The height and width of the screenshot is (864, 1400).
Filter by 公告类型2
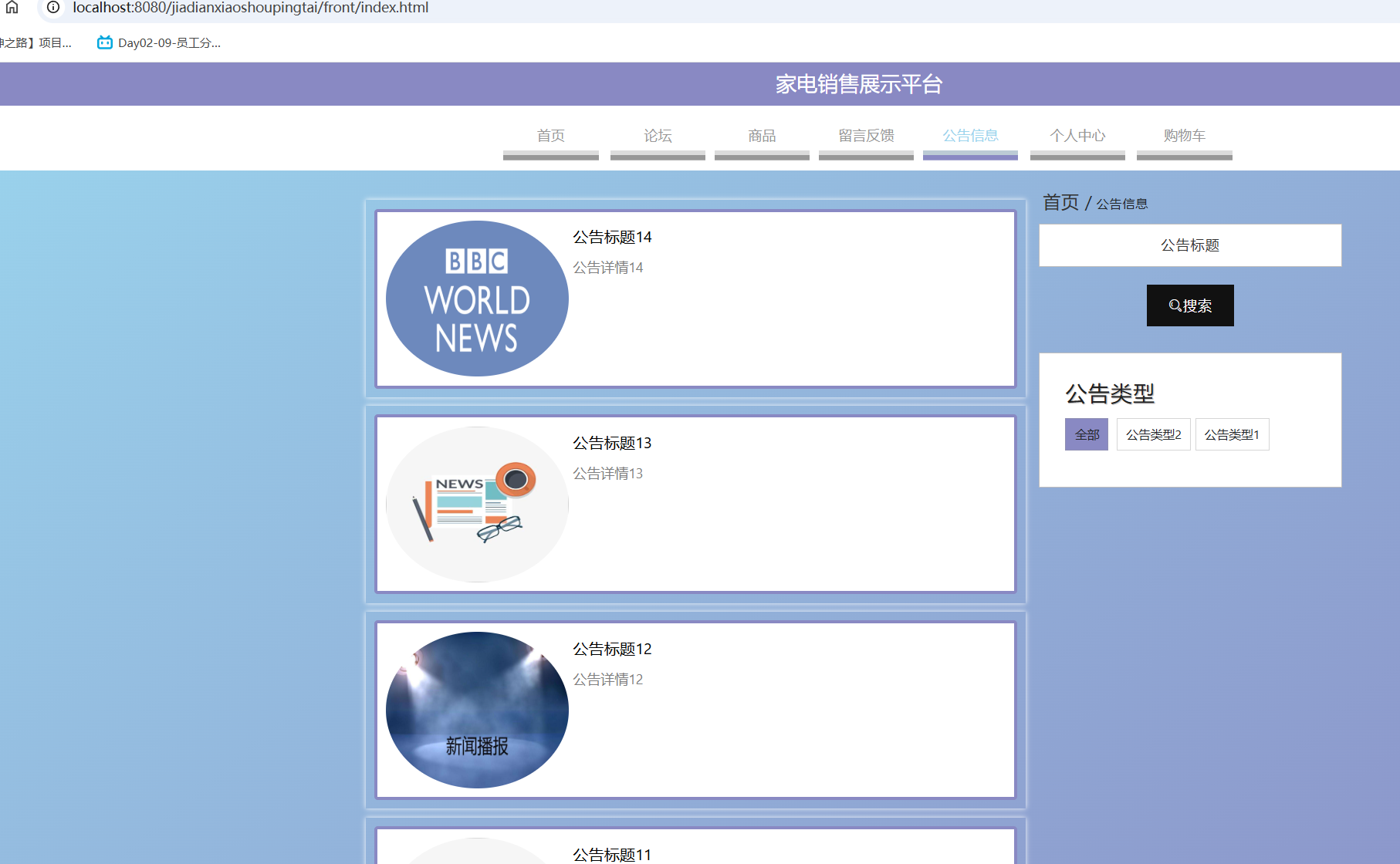(1154, 434)
